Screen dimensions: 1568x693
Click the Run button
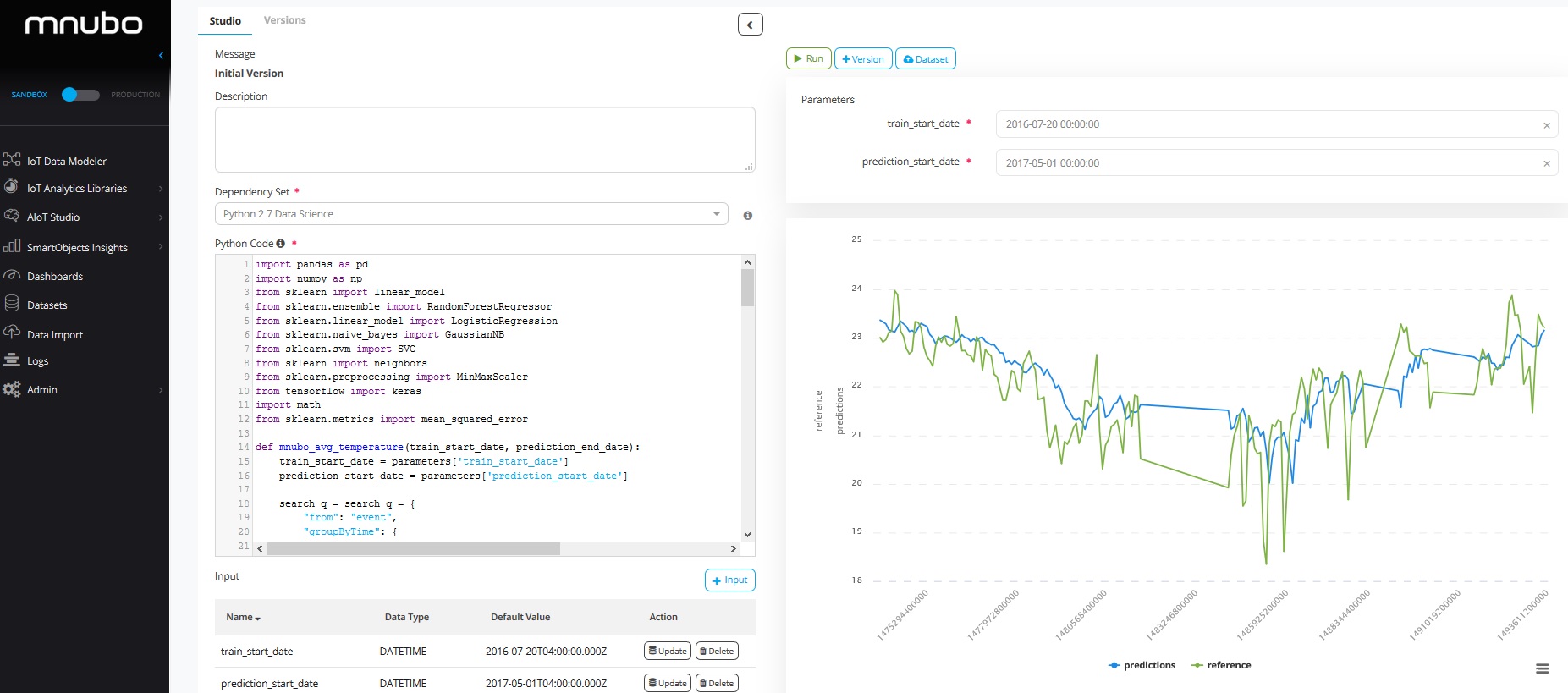(808, 59)
